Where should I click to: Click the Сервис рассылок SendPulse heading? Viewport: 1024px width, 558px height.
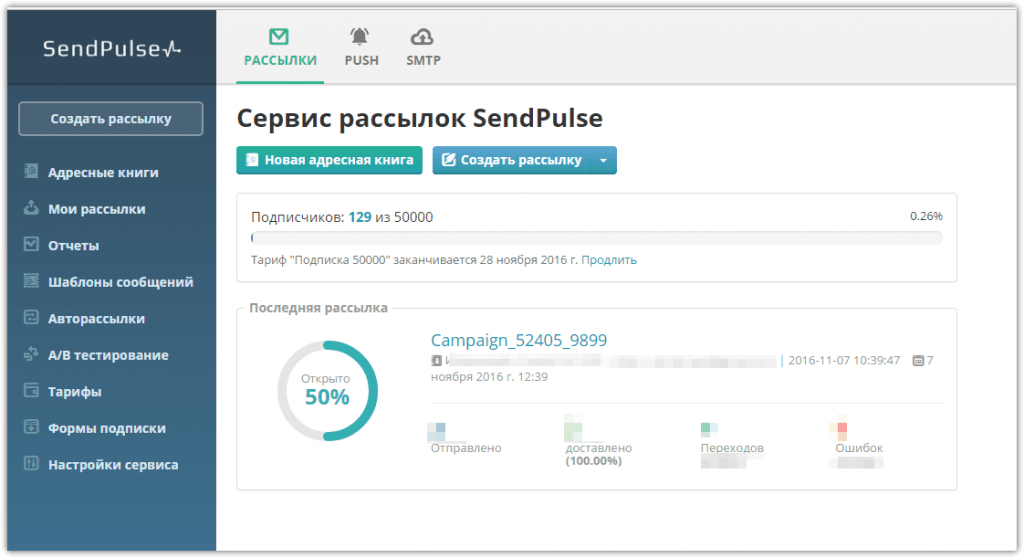[419, 118]
